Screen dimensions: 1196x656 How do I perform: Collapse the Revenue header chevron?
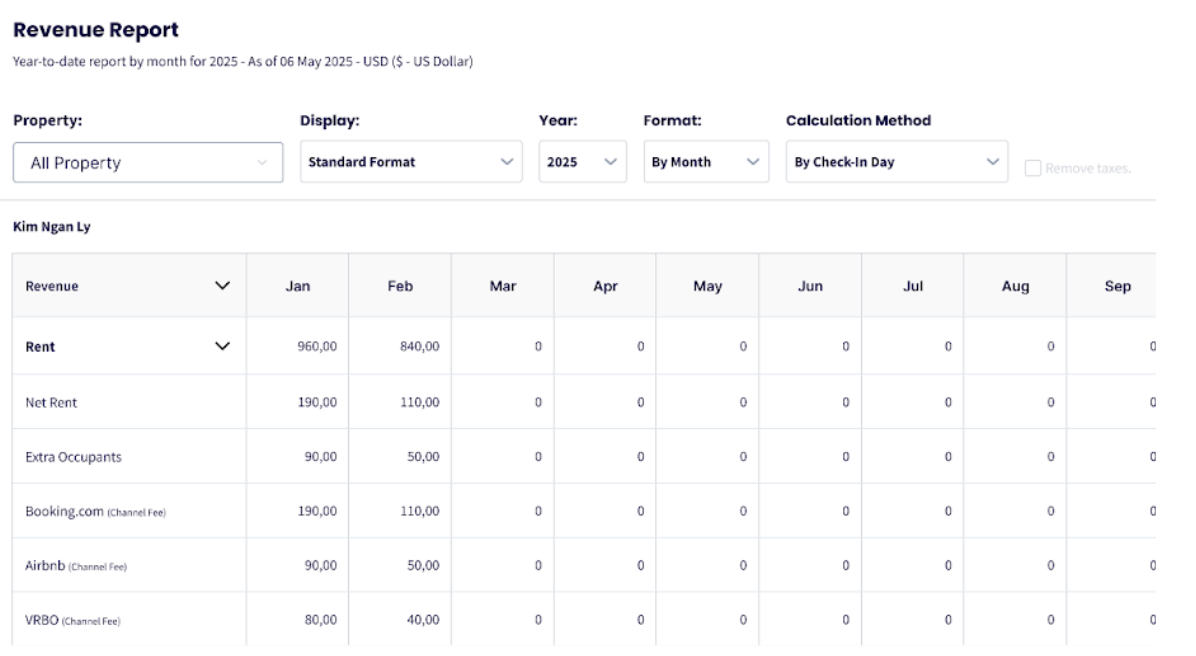[x=222, y=286]
